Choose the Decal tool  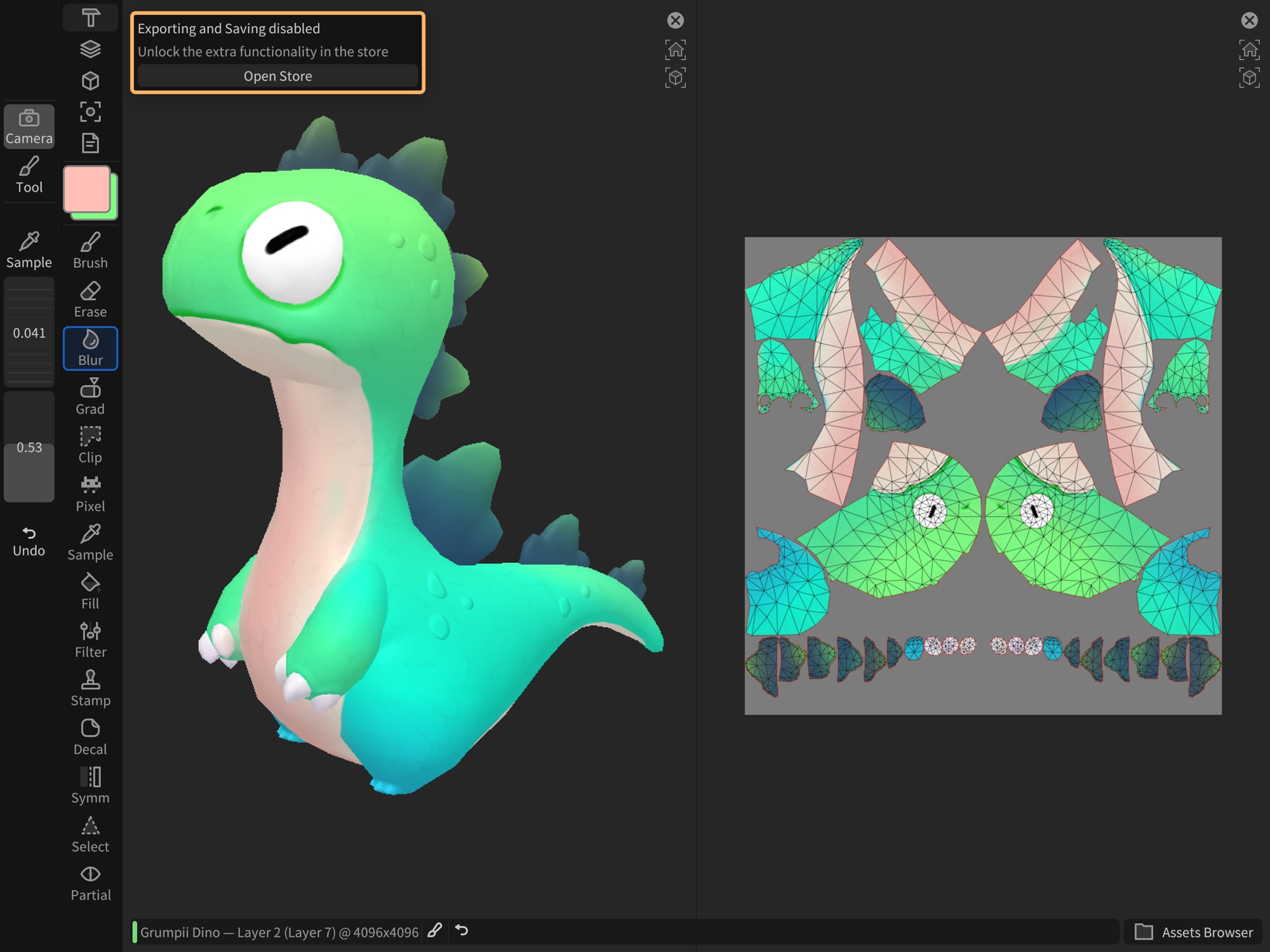pos(90,737)
